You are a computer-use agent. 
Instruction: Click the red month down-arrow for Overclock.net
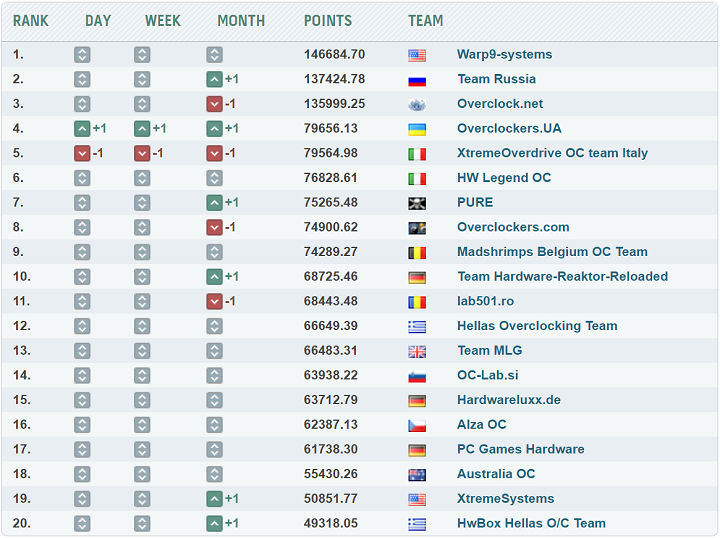click(214, 104)
